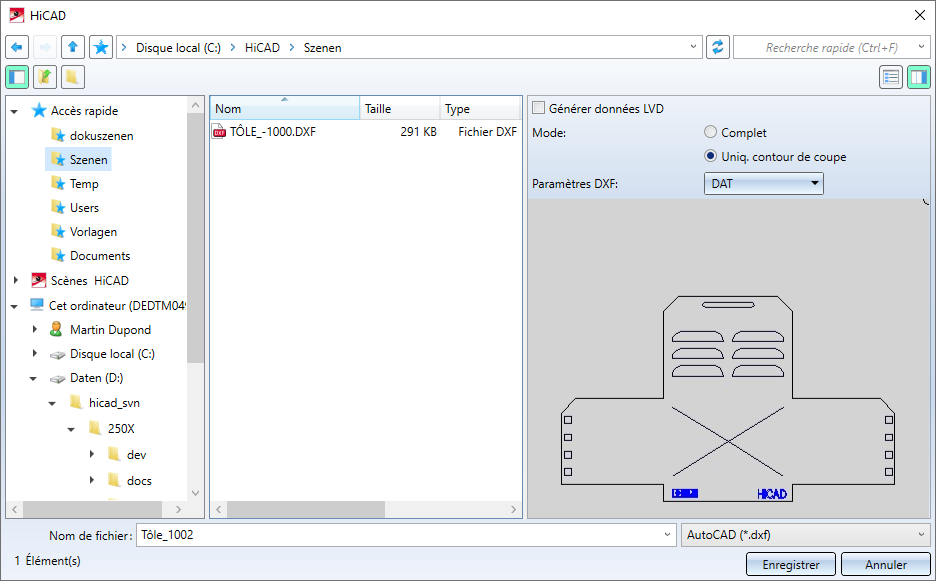Viewport: 936px width, 581px height.
Task: Sort files by Type column
Action: click(x=480, y=109)
